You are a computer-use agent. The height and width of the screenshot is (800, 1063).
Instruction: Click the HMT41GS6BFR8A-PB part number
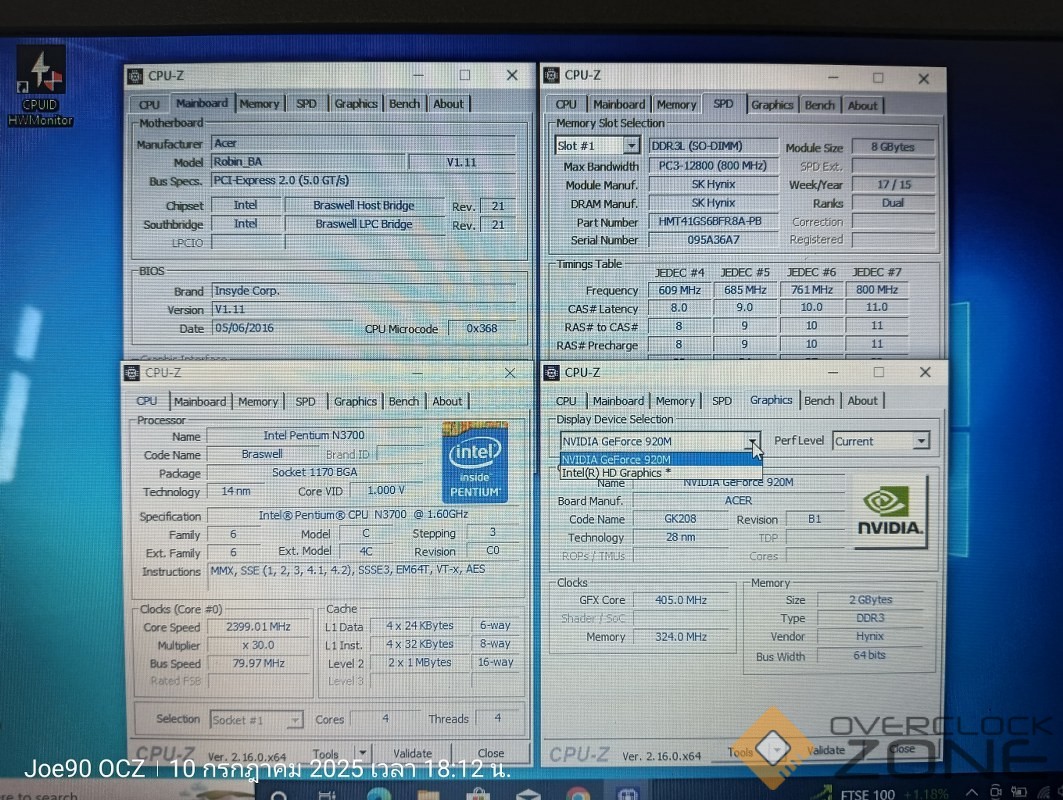click(713, 222)
